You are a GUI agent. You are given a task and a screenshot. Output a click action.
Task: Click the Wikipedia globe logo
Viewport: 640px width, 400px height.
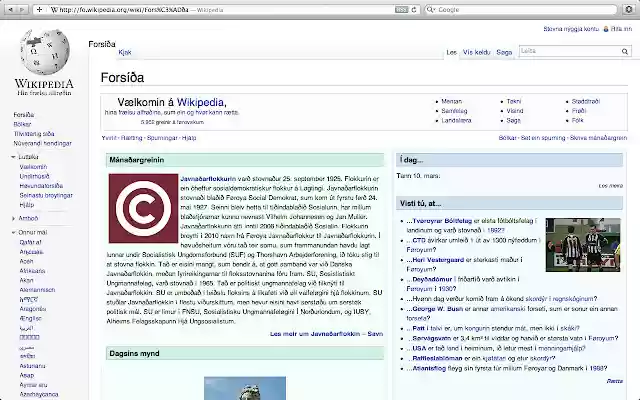click(44, 52)
